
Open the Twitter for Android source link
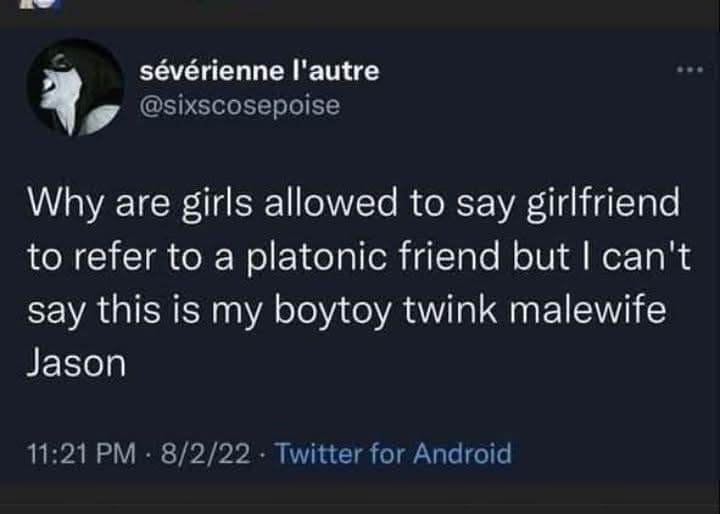click(x=392, y=454)
